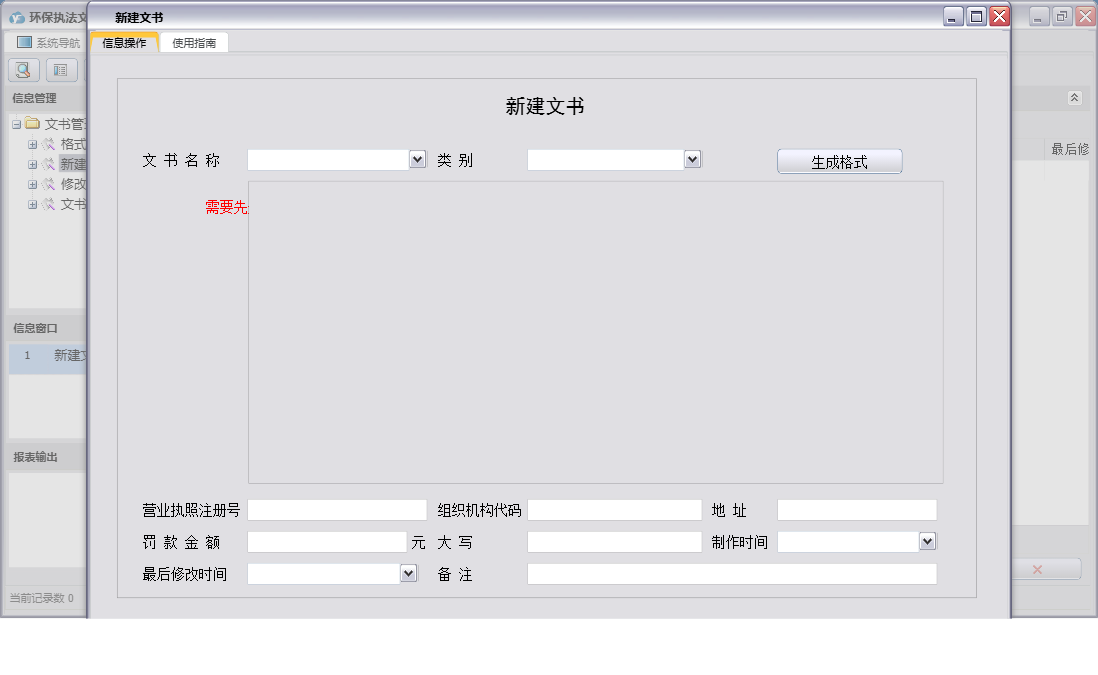Click inside the 备注 input field

(x=731, y=573)
